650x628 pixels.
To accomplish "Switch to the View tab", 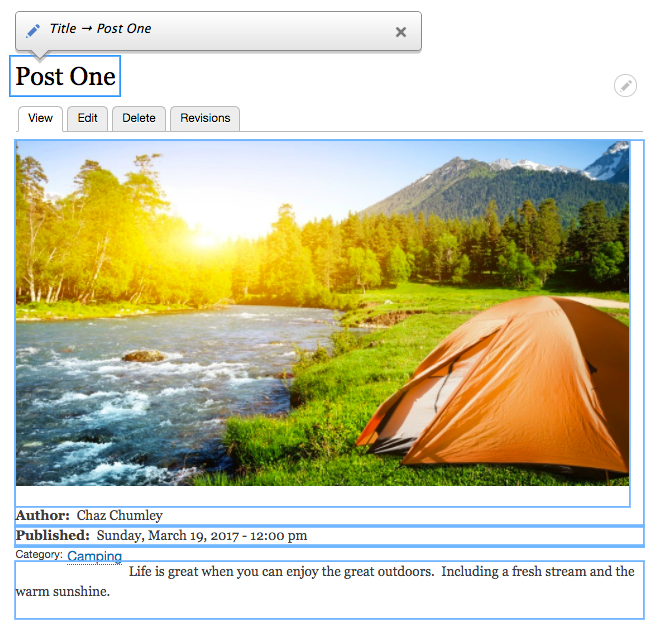I will (x=40, y=119).
